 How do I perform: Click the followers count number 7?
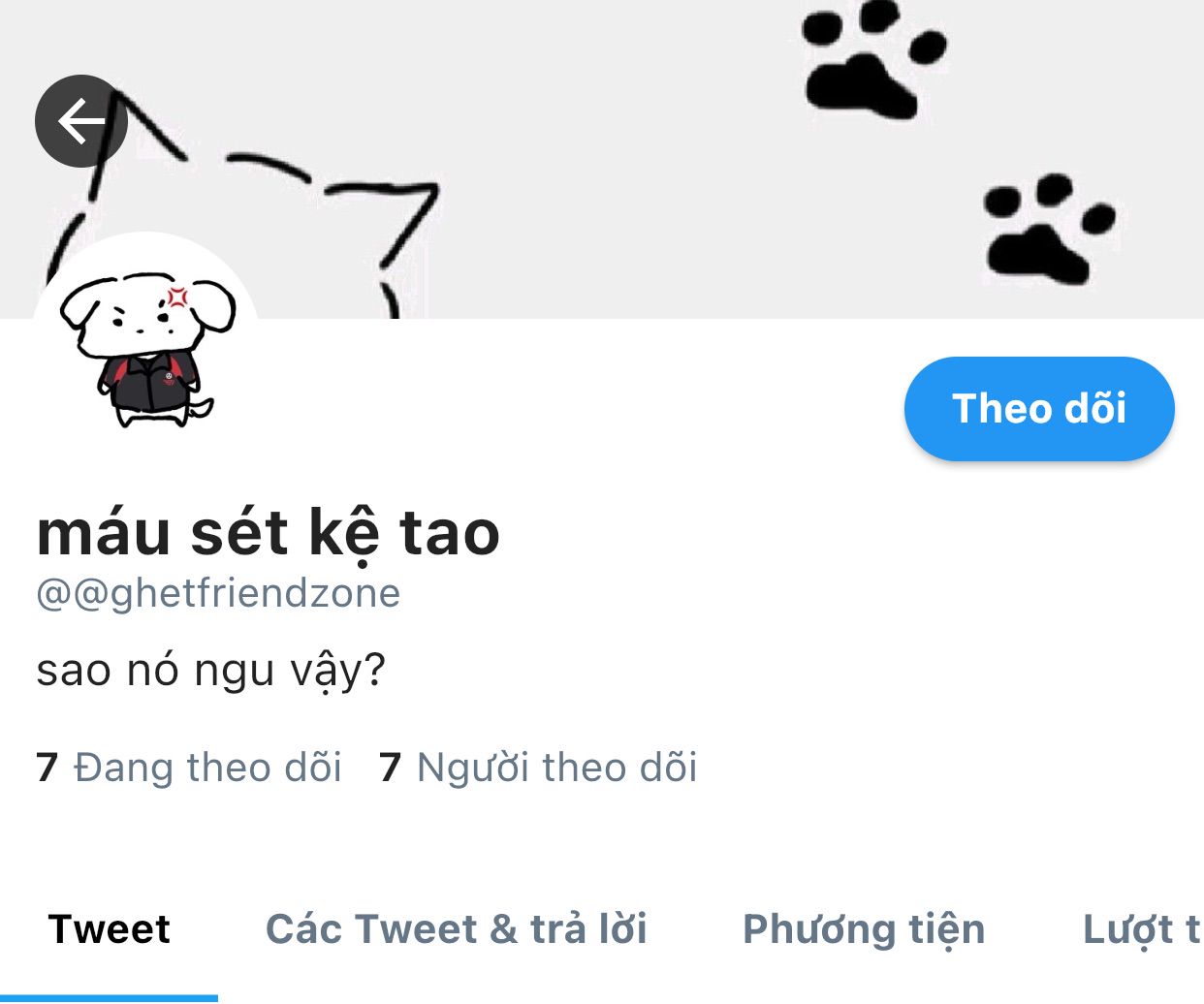tap(391, 768)
